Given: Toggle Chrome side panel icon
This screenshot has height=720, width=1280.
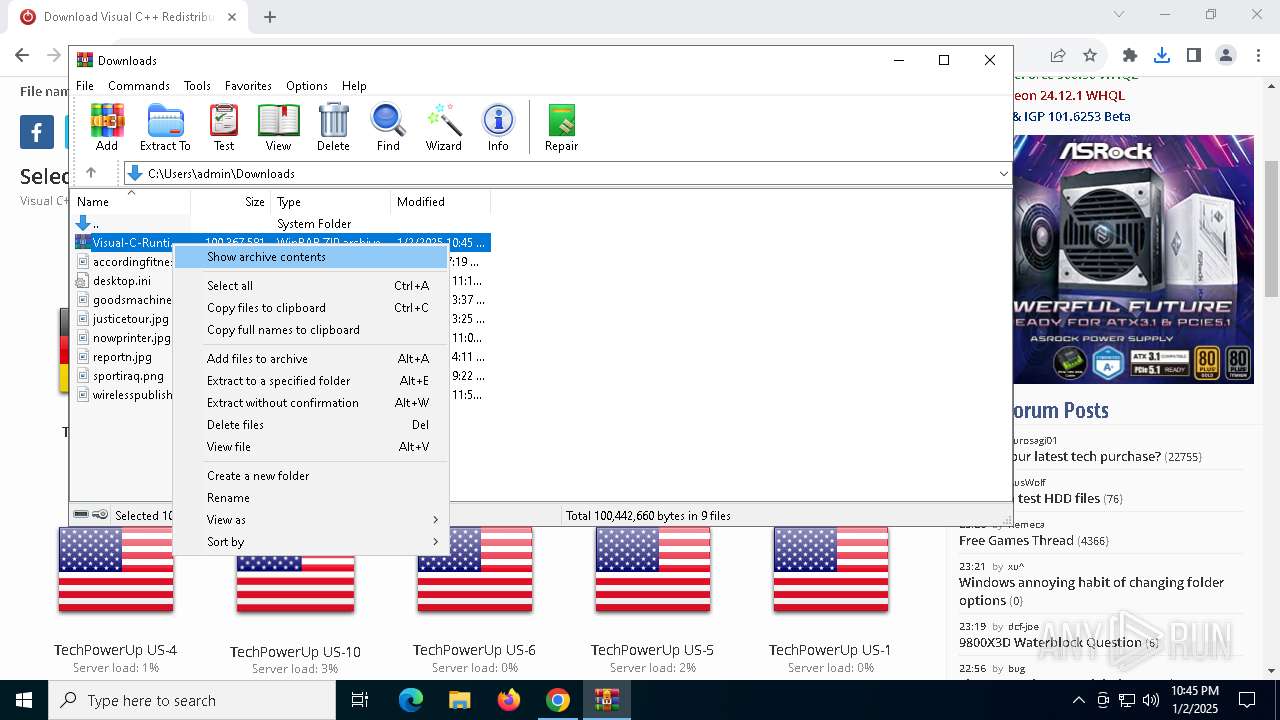Looking at the screenshot, I should tap(1193, 55).
